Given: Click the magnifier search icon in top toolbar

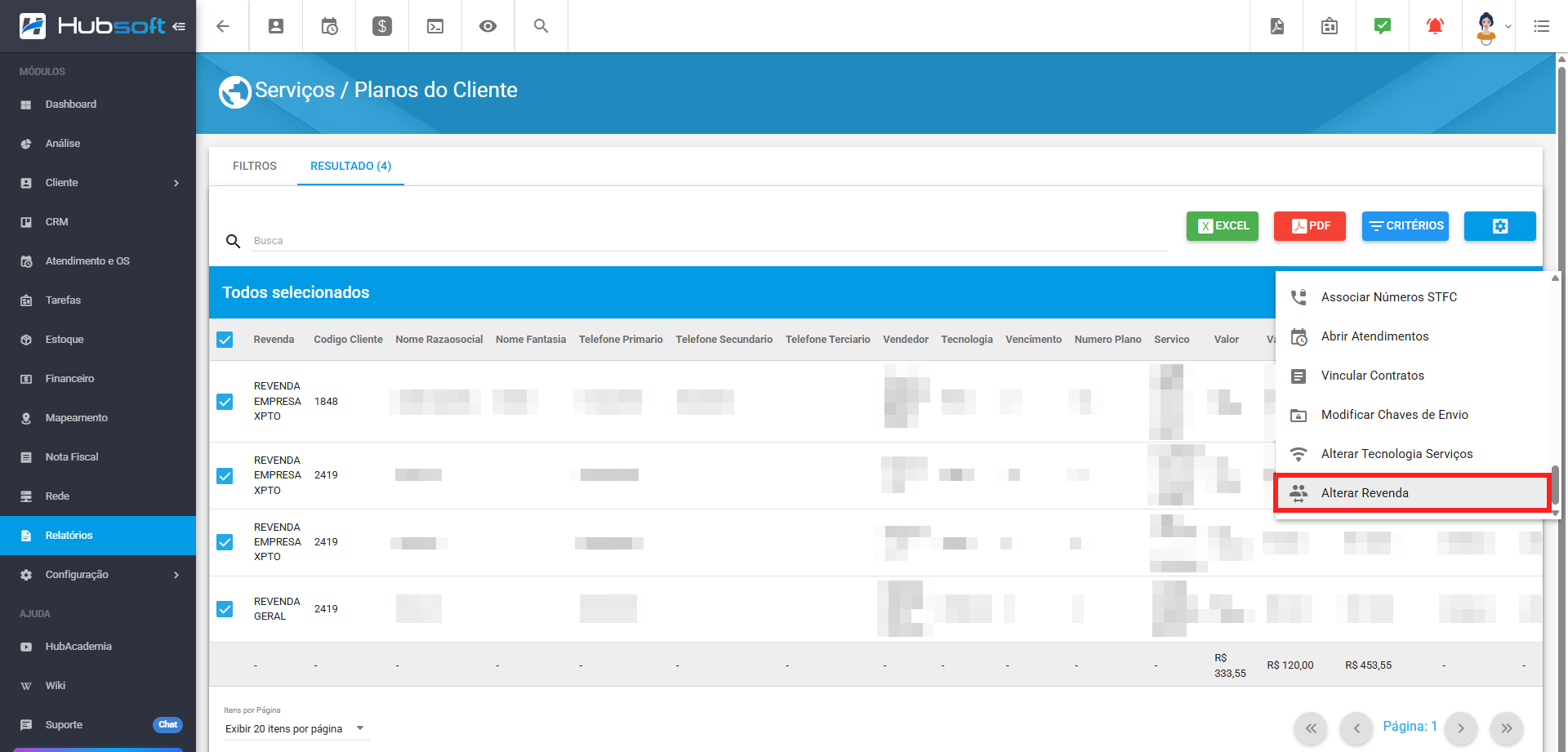Looking at the screenshot, I should coord(541,26).
